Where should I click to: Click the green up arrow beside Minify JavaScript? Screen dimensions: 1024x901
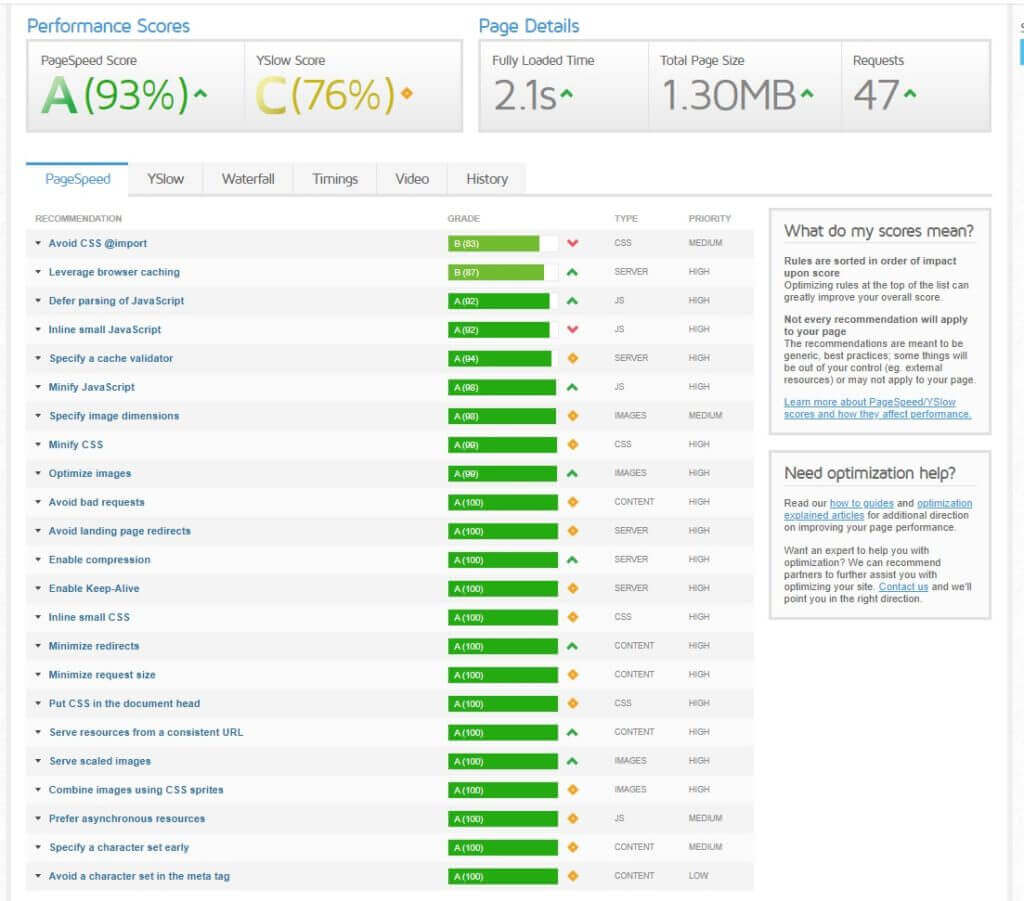point(572,387)
